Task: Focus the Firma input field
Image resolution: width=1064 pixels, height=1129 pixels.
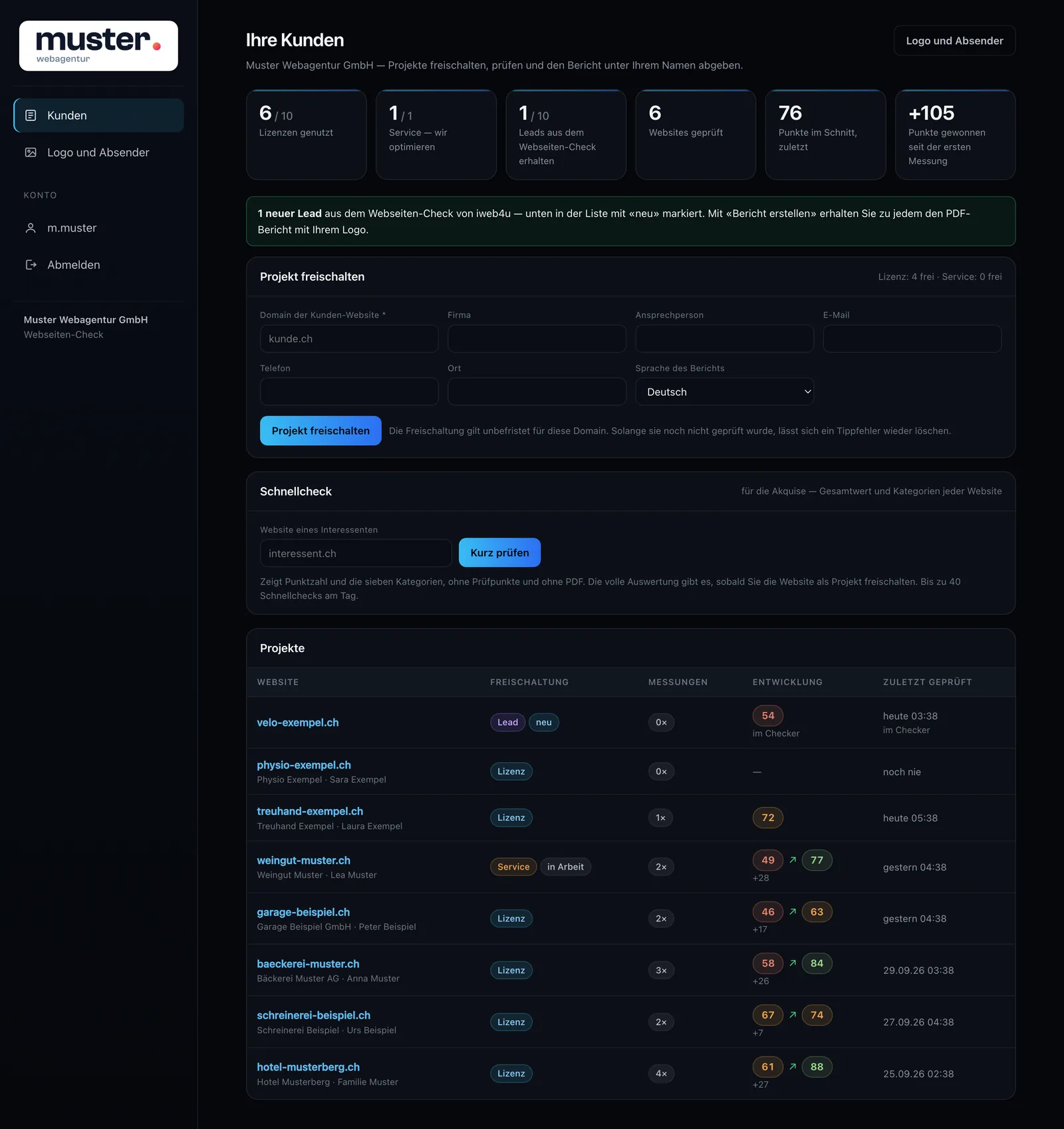Action: (537, 339)
